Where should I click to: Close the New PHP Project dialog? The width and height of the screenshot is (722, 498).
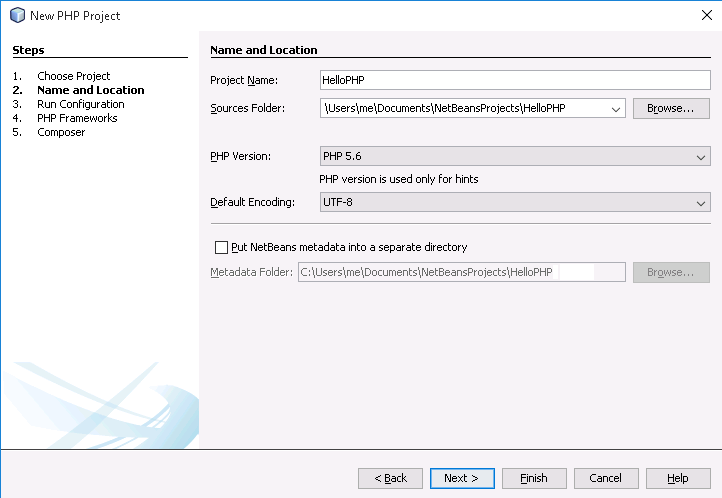tap(707, 15)
